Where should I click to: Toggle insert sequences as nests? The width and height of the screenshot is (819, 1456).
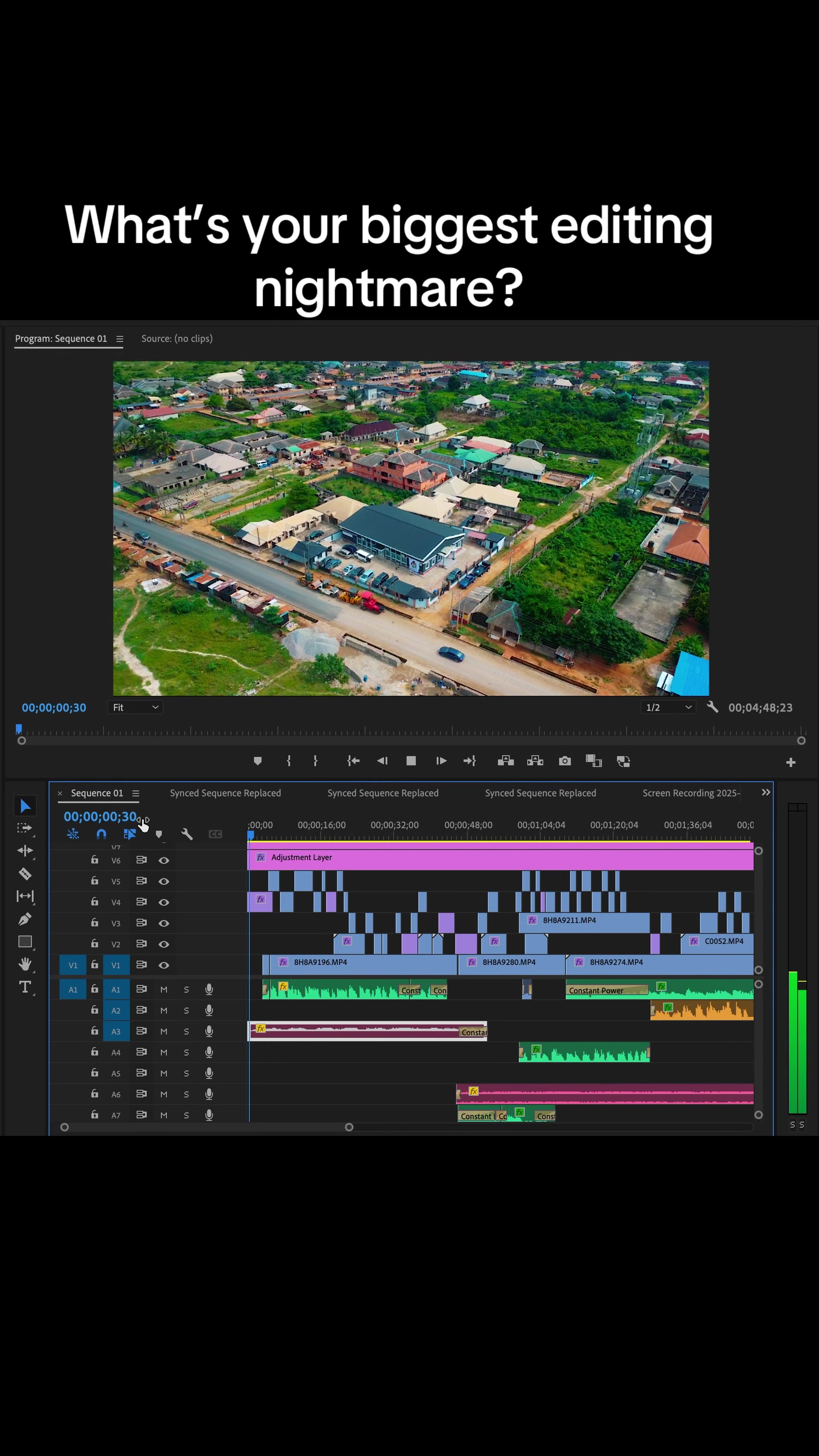tap(73, 834)
